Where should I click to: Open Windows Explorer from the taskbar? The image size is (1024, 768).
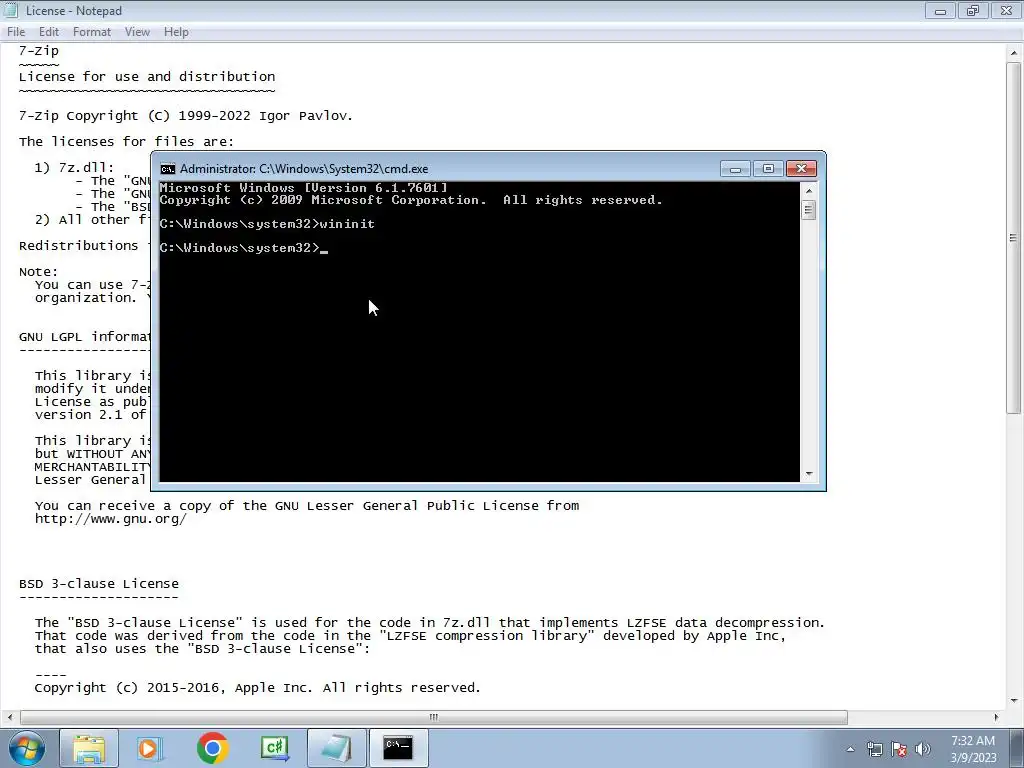[x=89, y=748]
